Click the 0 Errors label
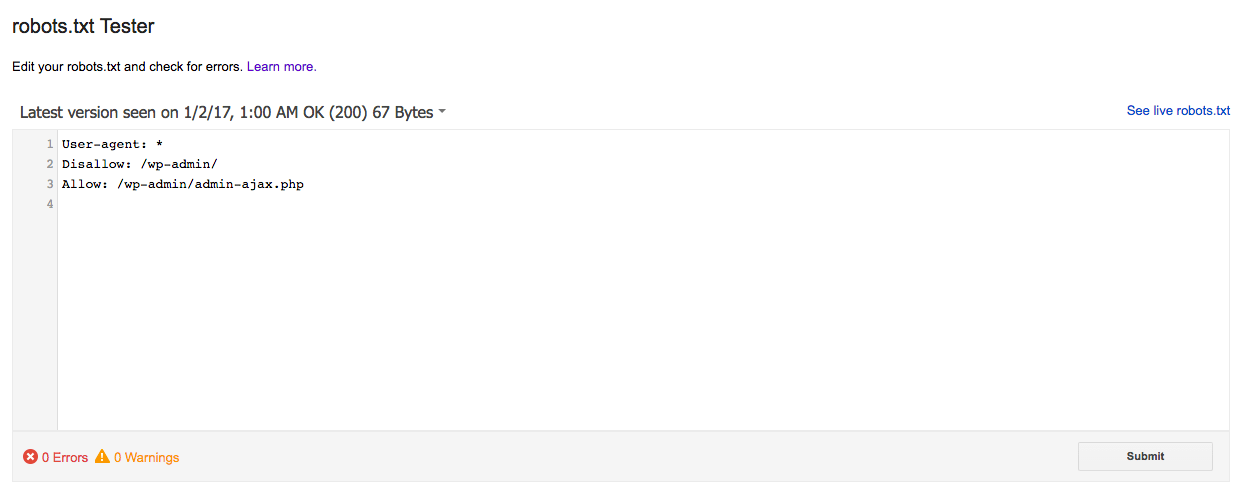The height and width of the screenshot is (493, 1240). pyautogui.click(x=65, y=458)
